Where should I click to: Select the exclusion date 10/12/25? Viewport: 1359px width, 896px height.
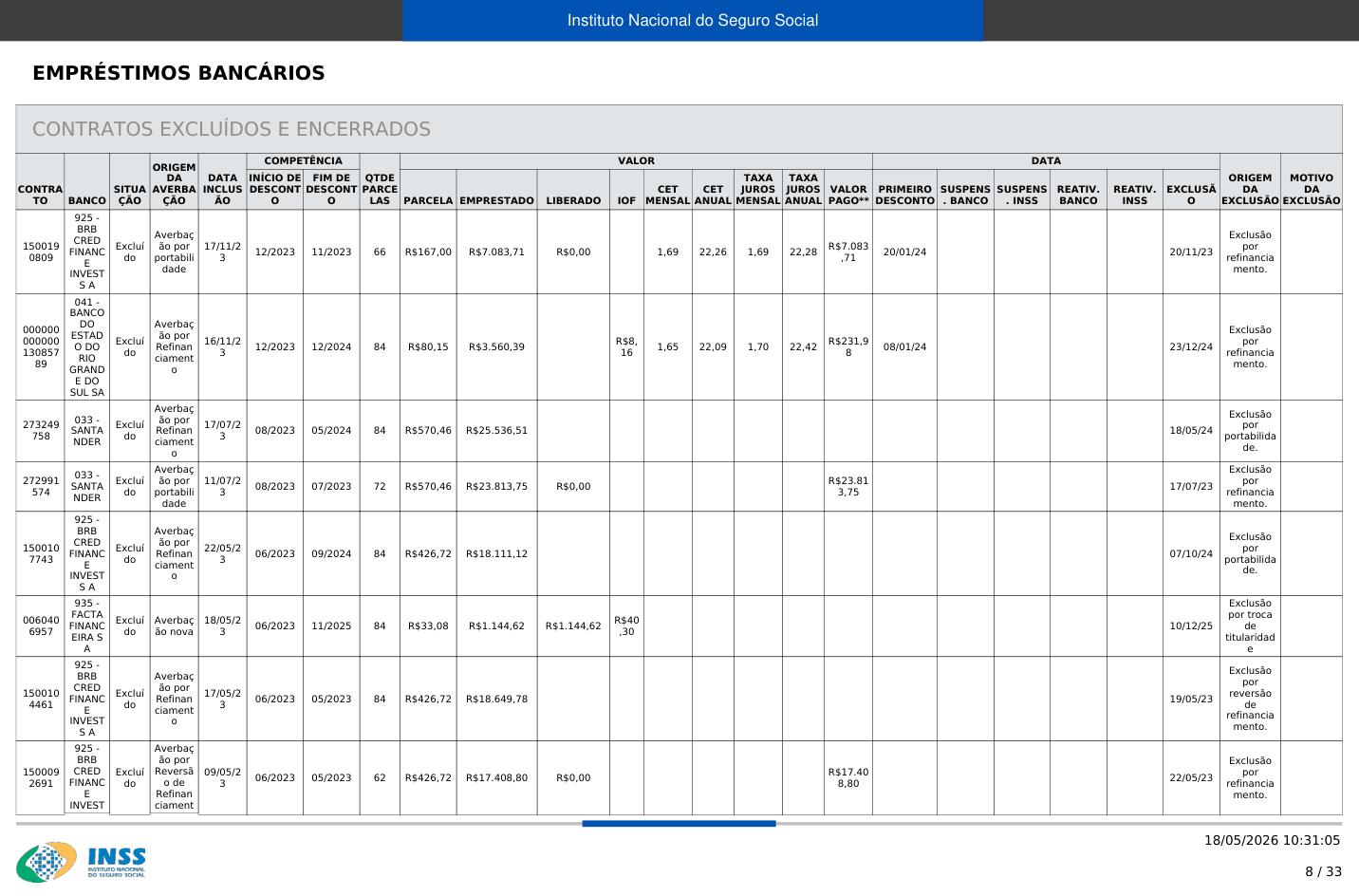1191,625
